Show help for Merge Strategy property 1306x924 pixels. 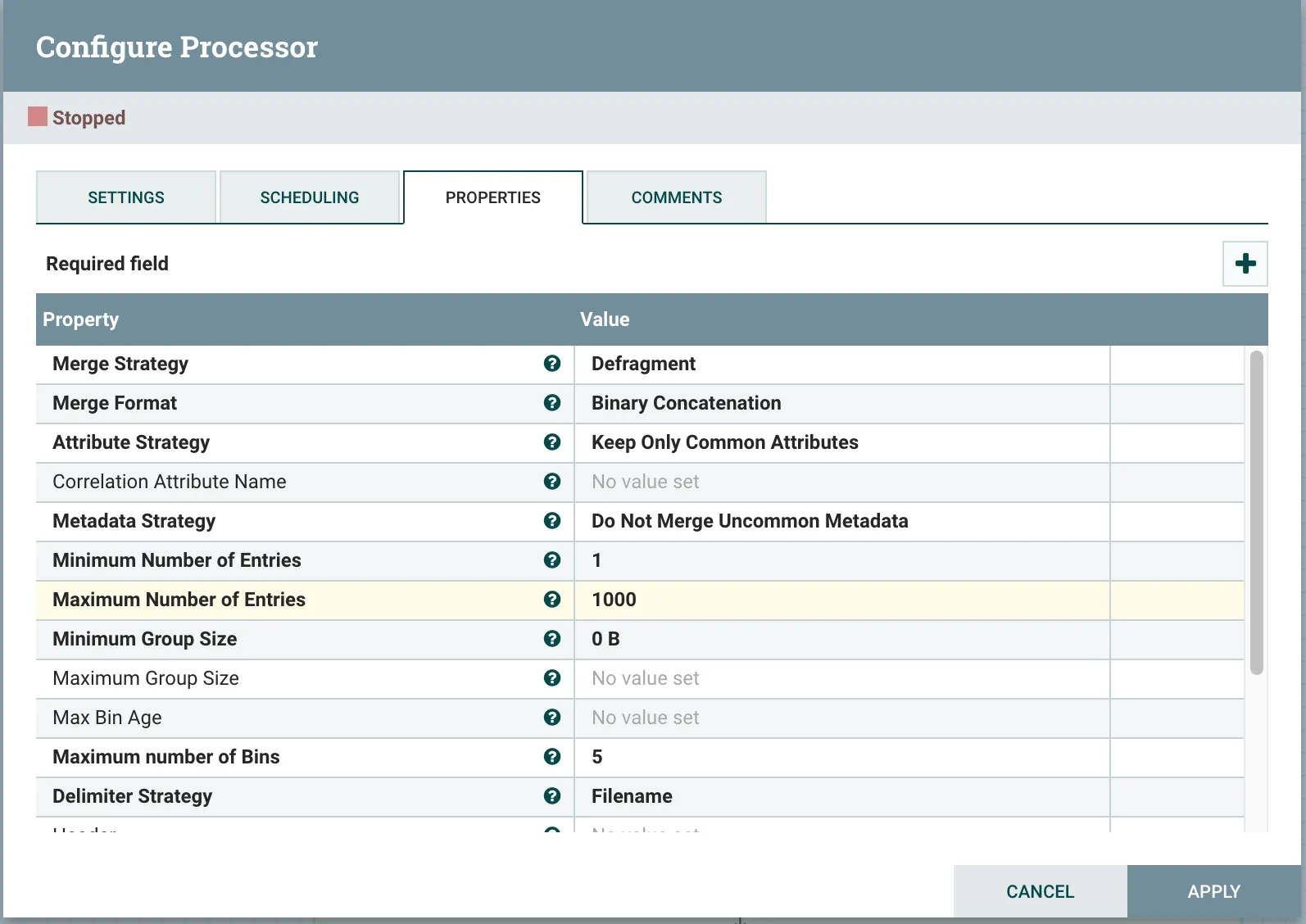point(552,364)
